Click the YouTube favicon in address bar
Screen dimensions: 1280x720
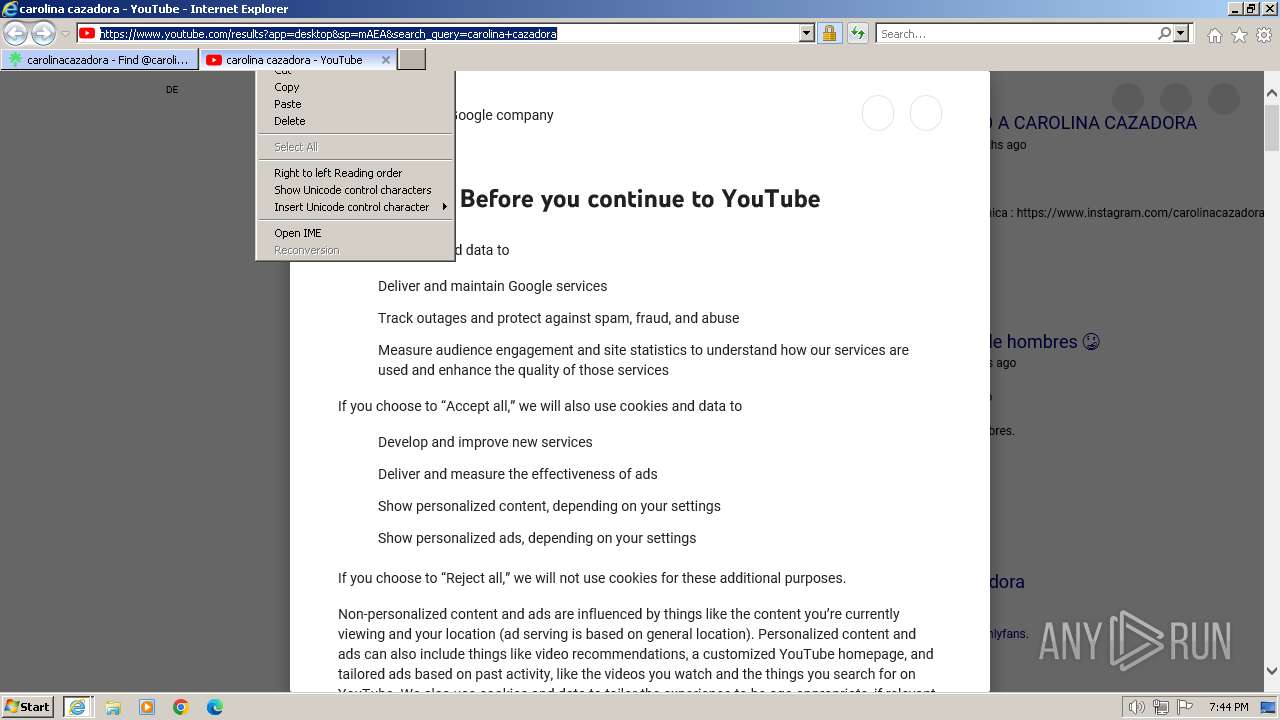pos(88,34)
